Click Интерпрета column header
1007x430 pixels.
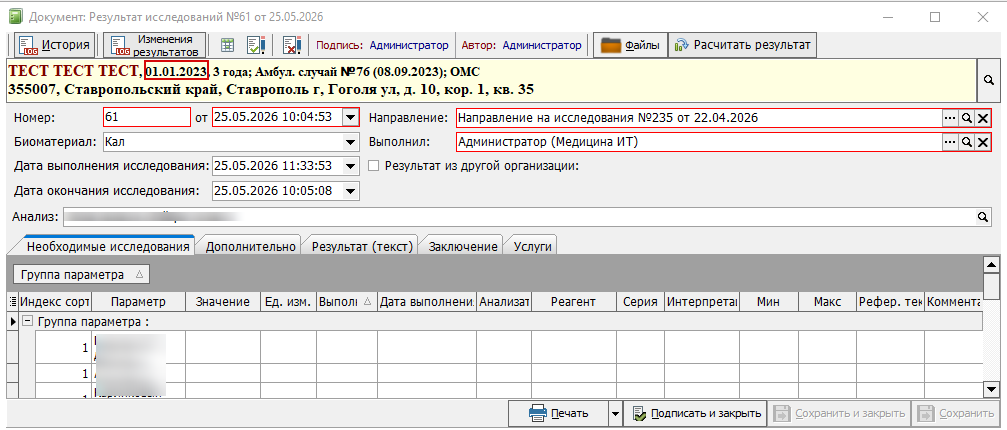coord(702,302)
